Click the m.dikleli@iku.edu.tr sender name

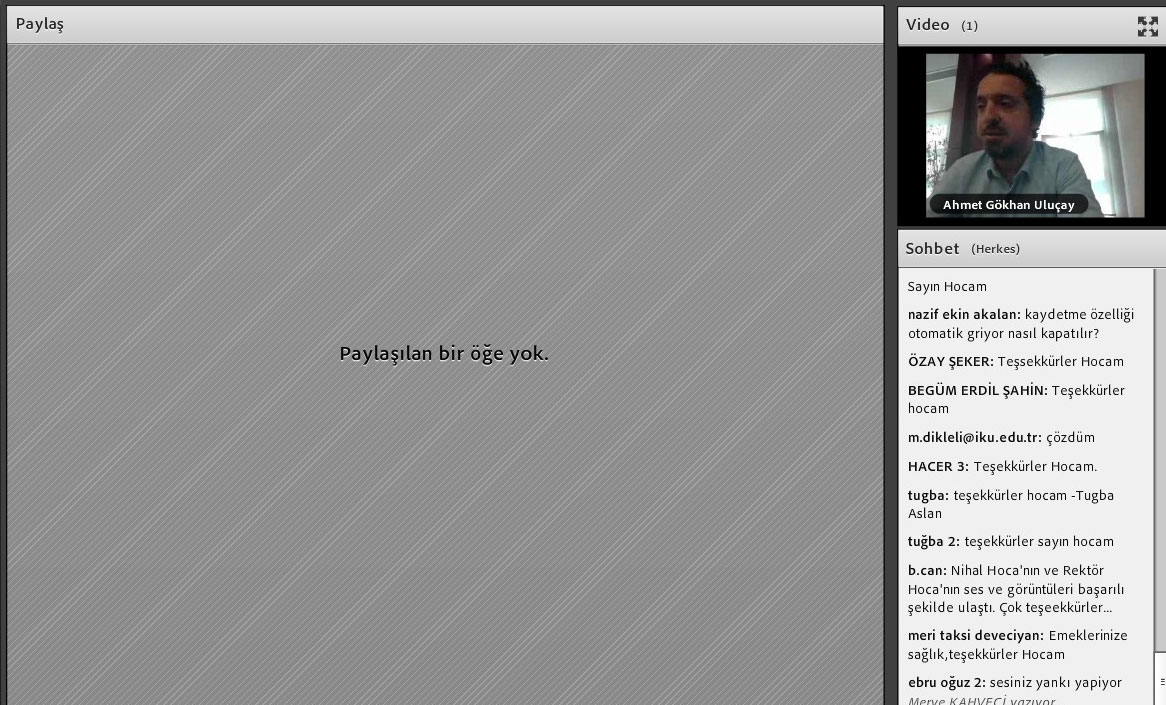click(974, 437)
